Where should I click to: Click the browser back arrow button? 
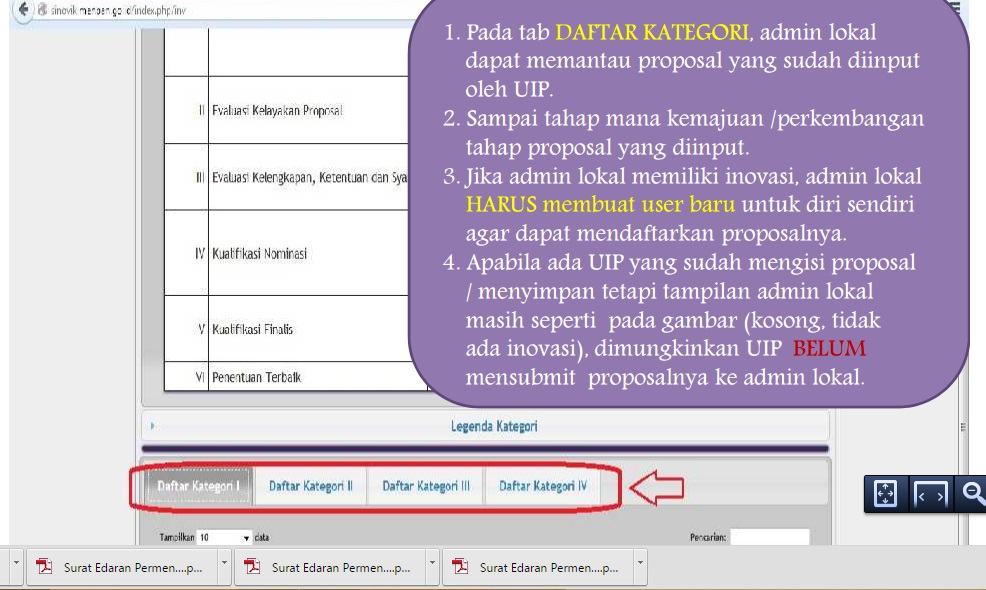click(23, 10)
